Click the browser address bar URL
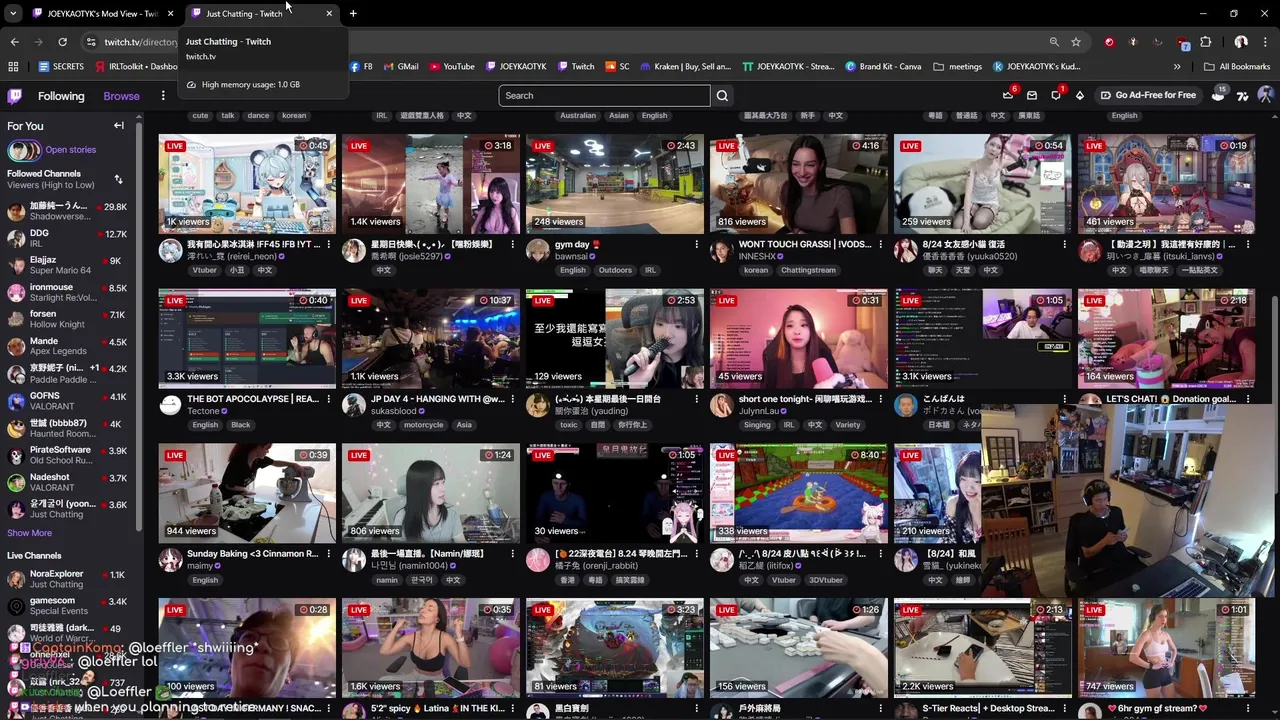This screenshot has width=1280, height=720. tap(141, 42)
